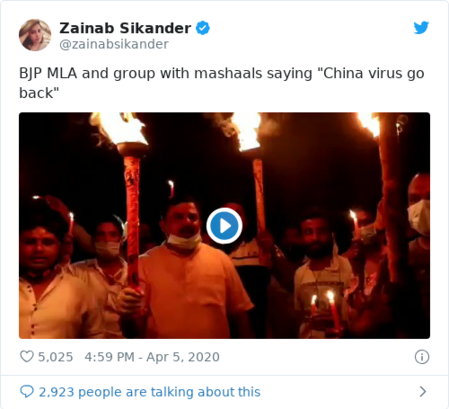The width and height of the screenshot is (449, 409).
Task: Open the tweet info icon
Action: click(422, 357)
